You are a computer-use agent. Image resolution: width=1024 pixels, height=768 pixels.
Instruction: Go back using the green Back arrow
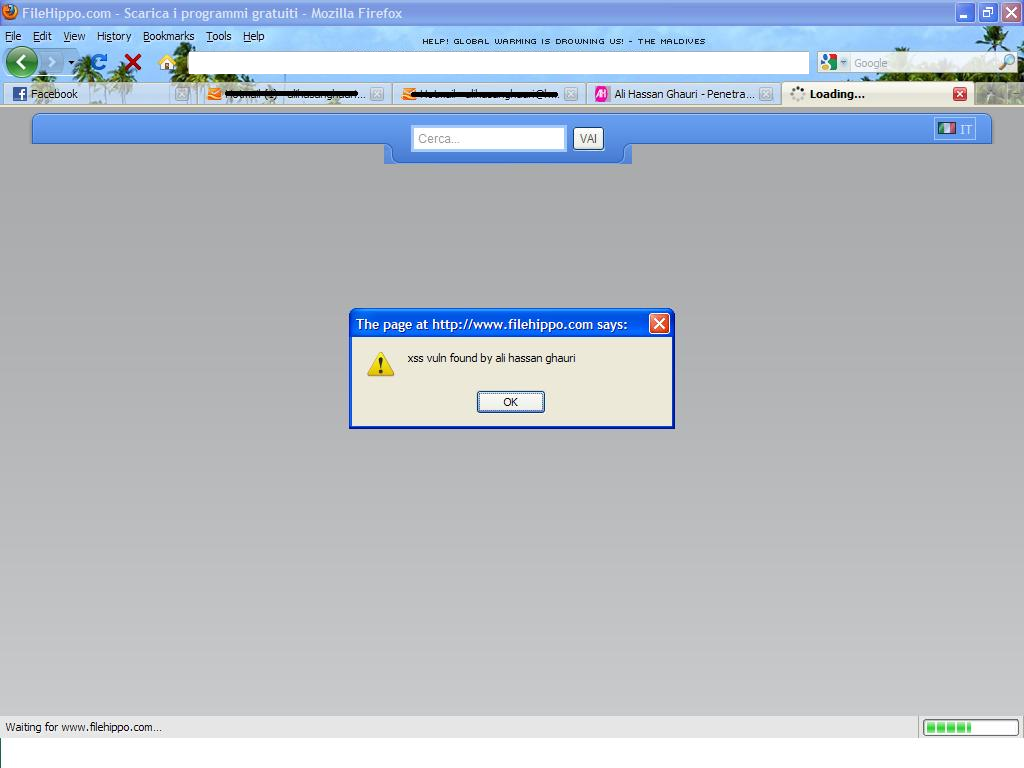pos(22,63)
